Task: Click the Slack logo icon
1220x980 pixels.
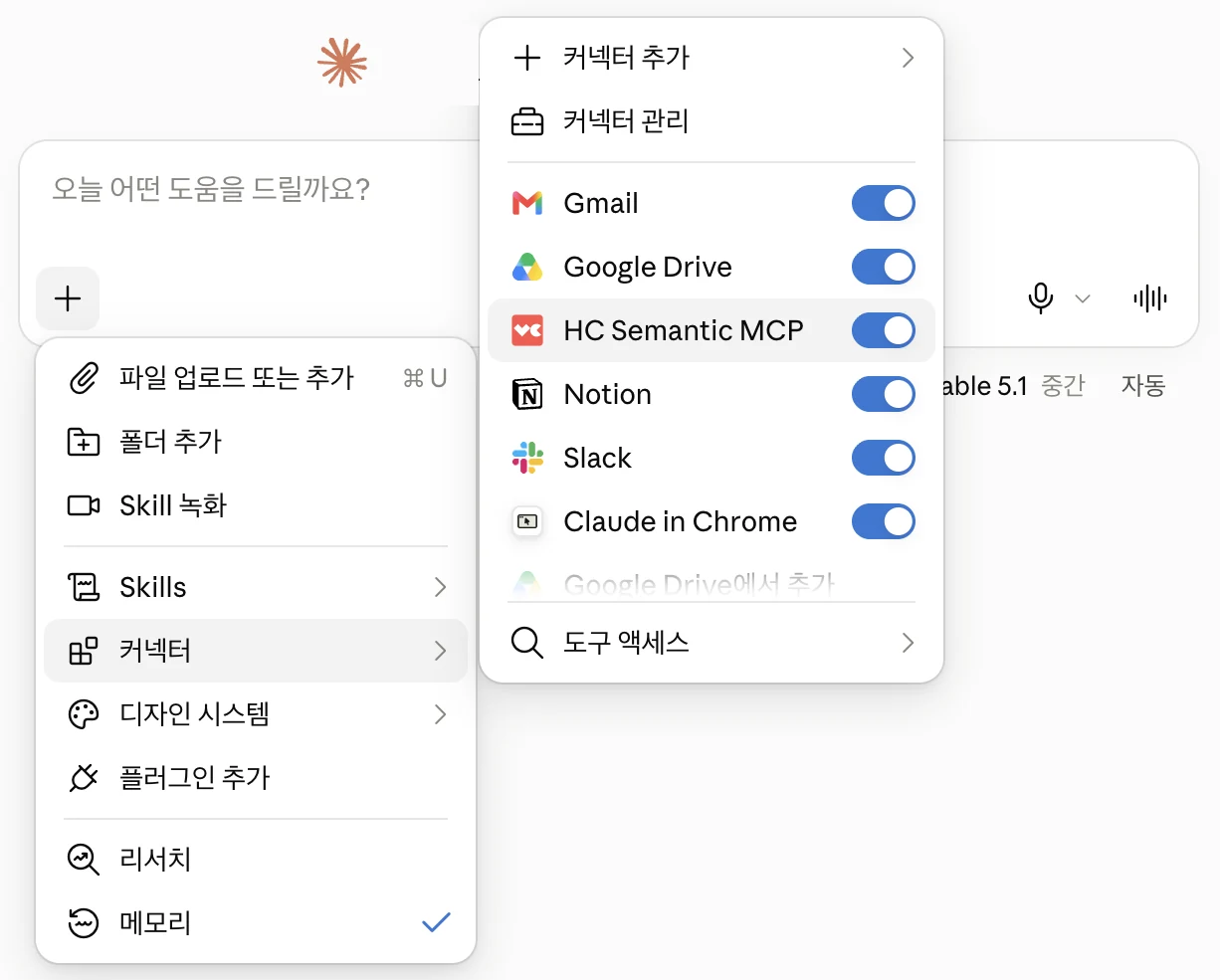Action: (527, 458)
